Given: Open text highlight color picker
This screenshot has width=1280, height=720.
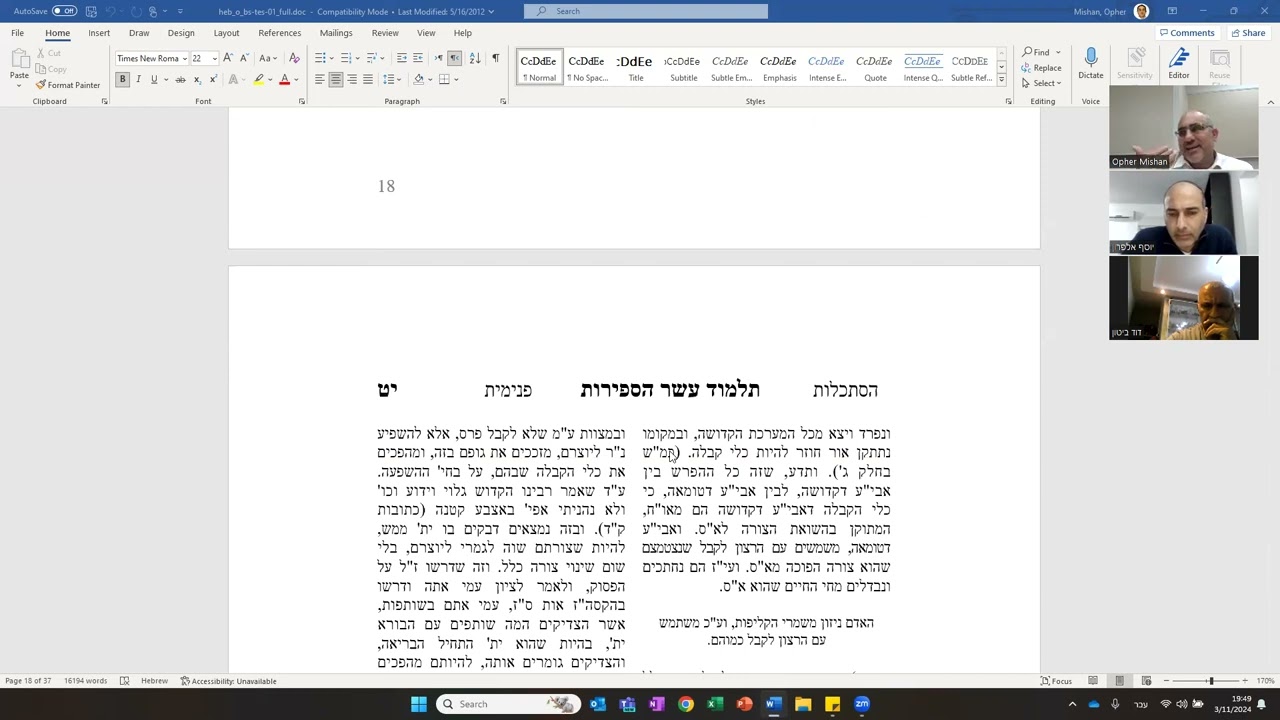Looking at the screenshot, I should tap(270, 79).
